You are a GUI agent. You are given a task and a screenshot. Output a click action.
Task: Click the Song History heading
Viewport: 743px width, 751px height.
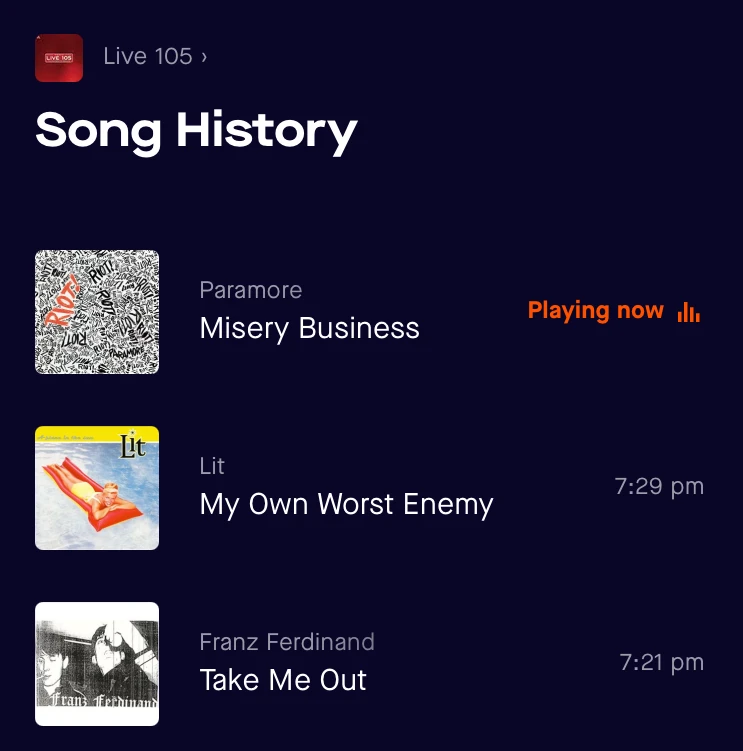(x=196, y=131)
